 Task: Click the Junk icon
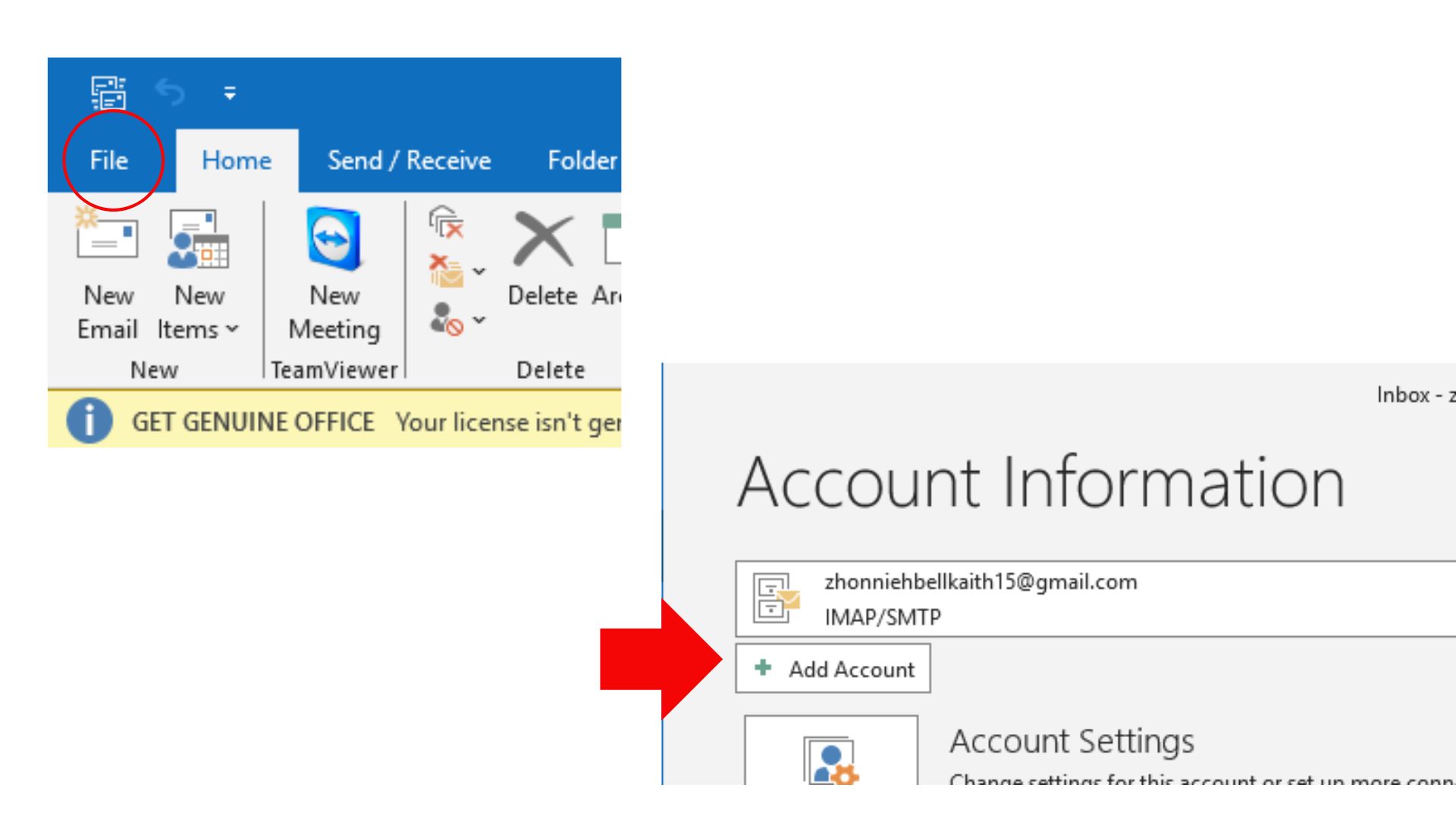click(447, 319)
